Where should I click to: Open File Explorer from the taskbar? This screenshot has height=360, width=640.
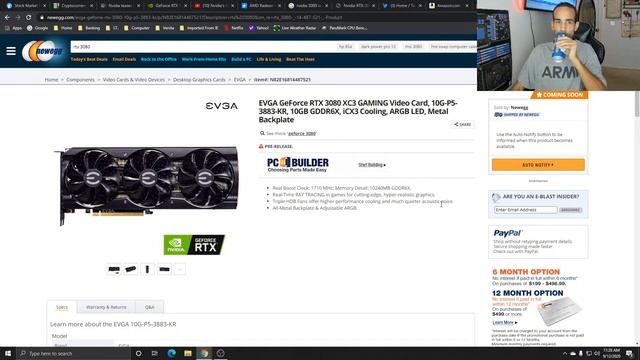pyautogui.click(x=188, y=353)
